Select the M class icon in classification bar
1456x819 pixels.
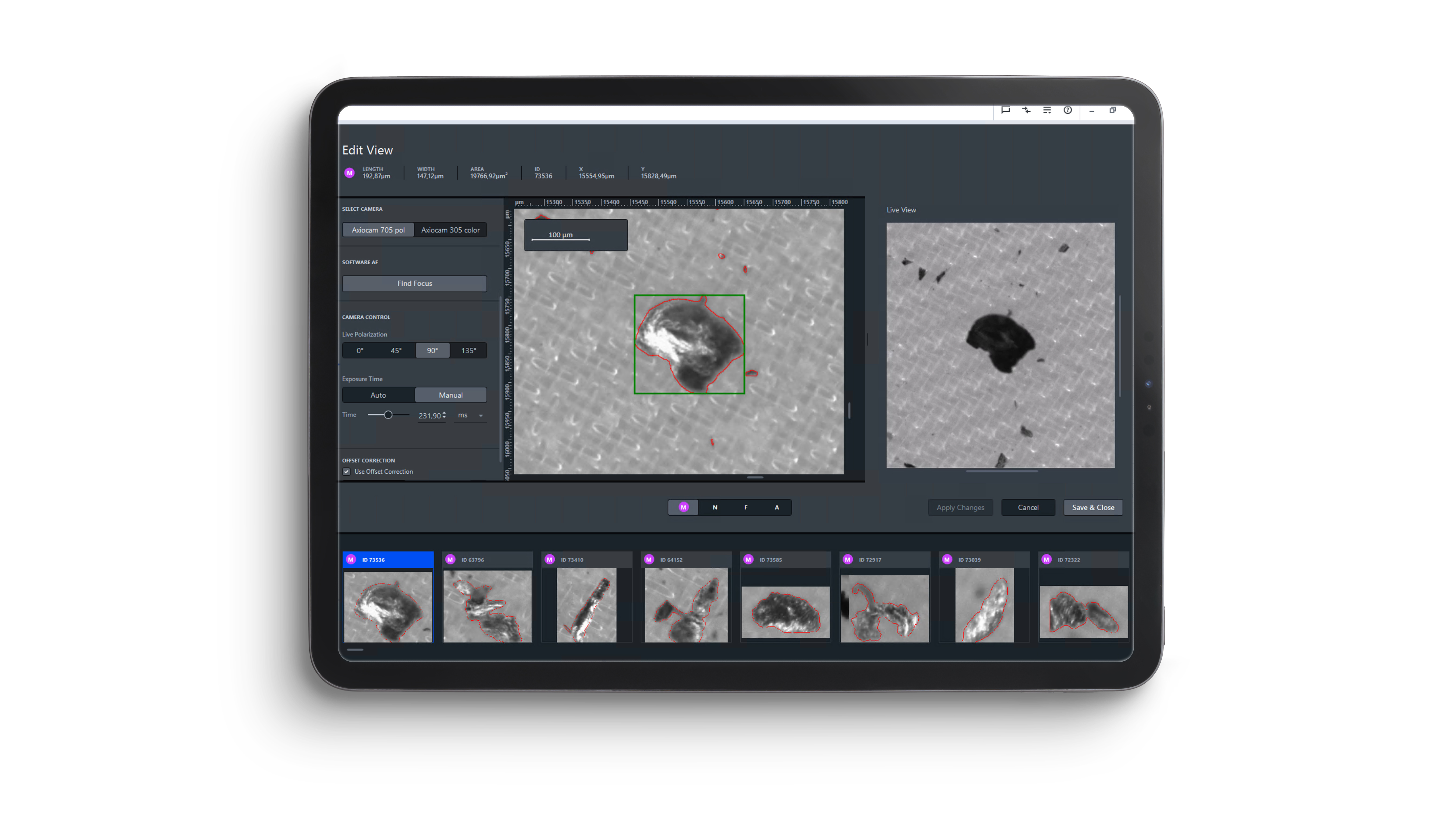(683, 507)
